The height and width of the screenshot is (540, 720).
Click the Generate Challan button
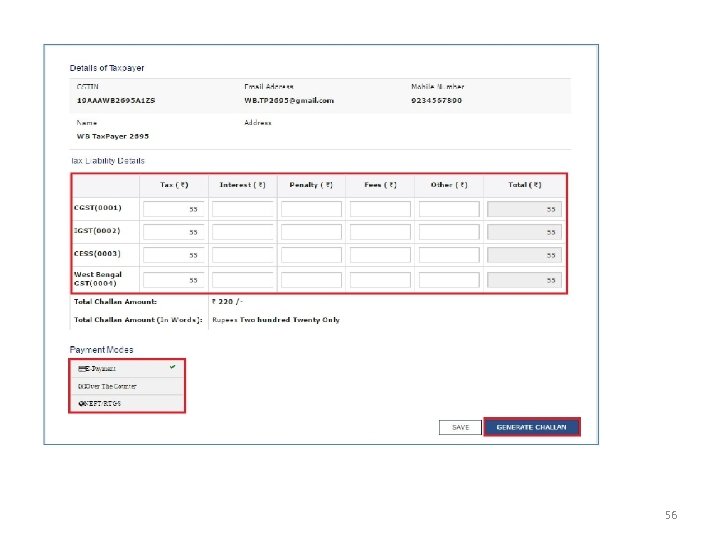click(532, 427)
